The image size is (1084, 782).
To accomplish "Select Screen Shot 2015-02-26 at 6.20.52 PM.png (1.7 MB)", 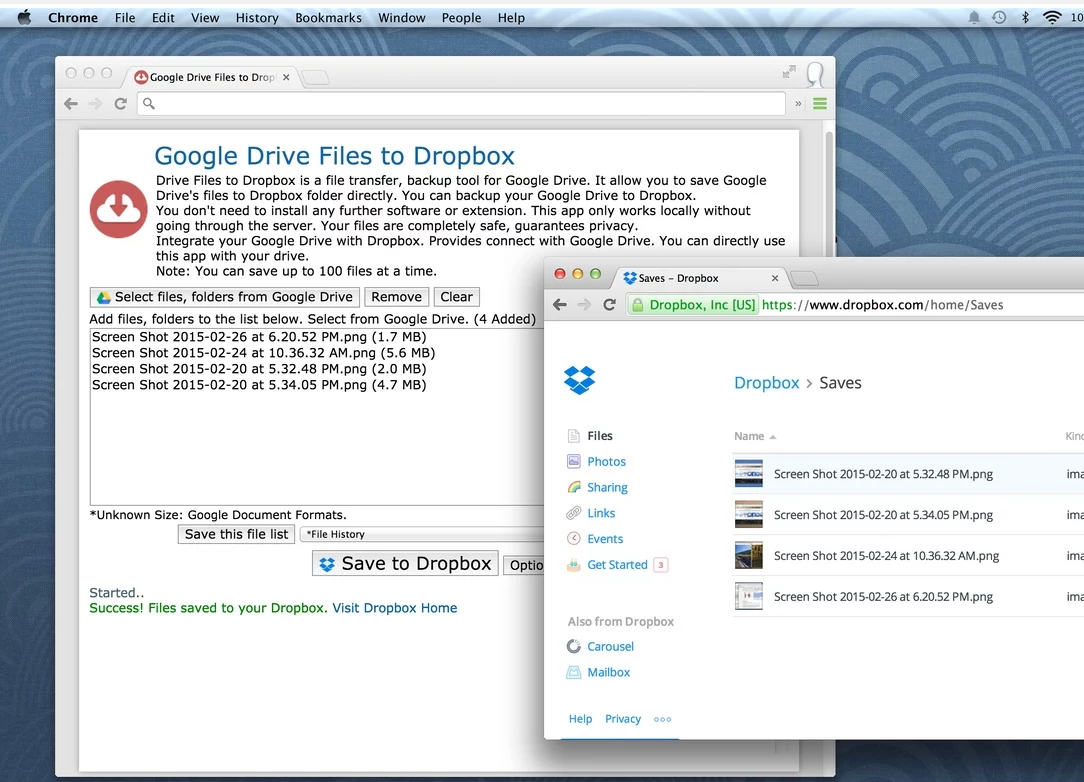I will click(259, 337).
